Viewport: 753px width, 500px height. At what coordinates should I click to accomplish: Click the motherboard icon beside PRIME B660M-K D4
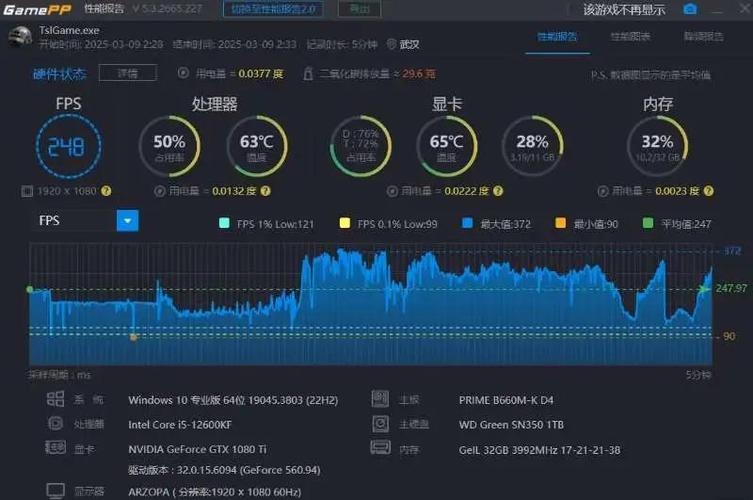point(380,399)
